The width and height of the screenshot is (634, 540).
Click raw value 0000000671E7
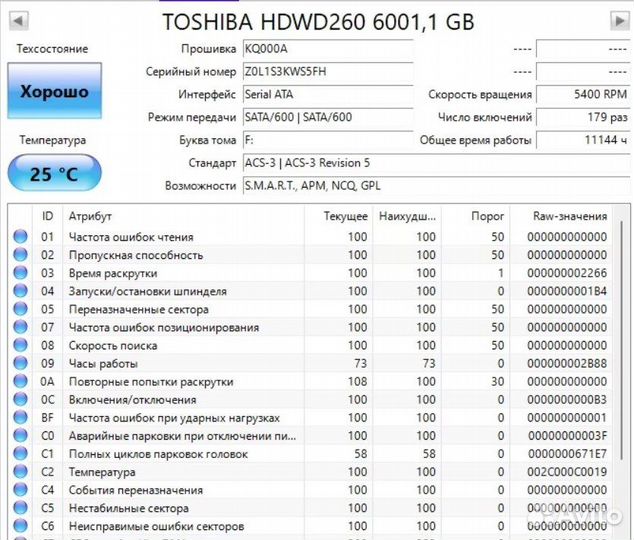[x=567, y=454]
